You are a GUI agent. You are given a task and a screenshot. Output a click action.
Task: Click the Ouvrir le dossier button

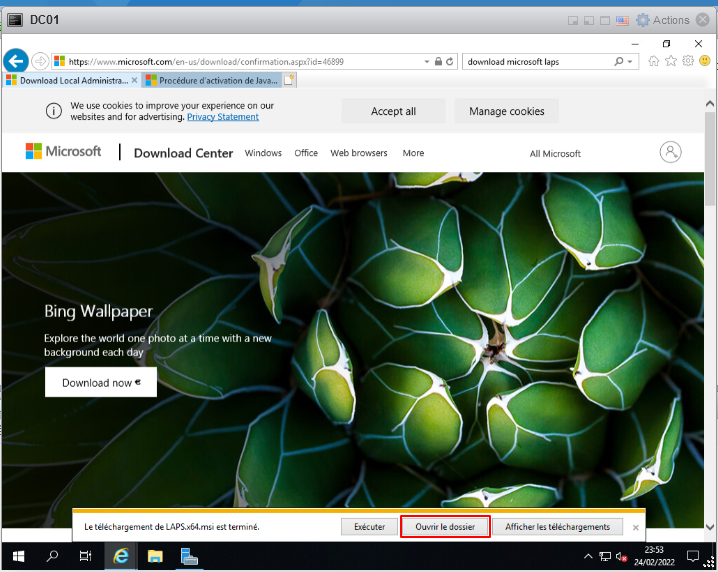click(445, 526)
